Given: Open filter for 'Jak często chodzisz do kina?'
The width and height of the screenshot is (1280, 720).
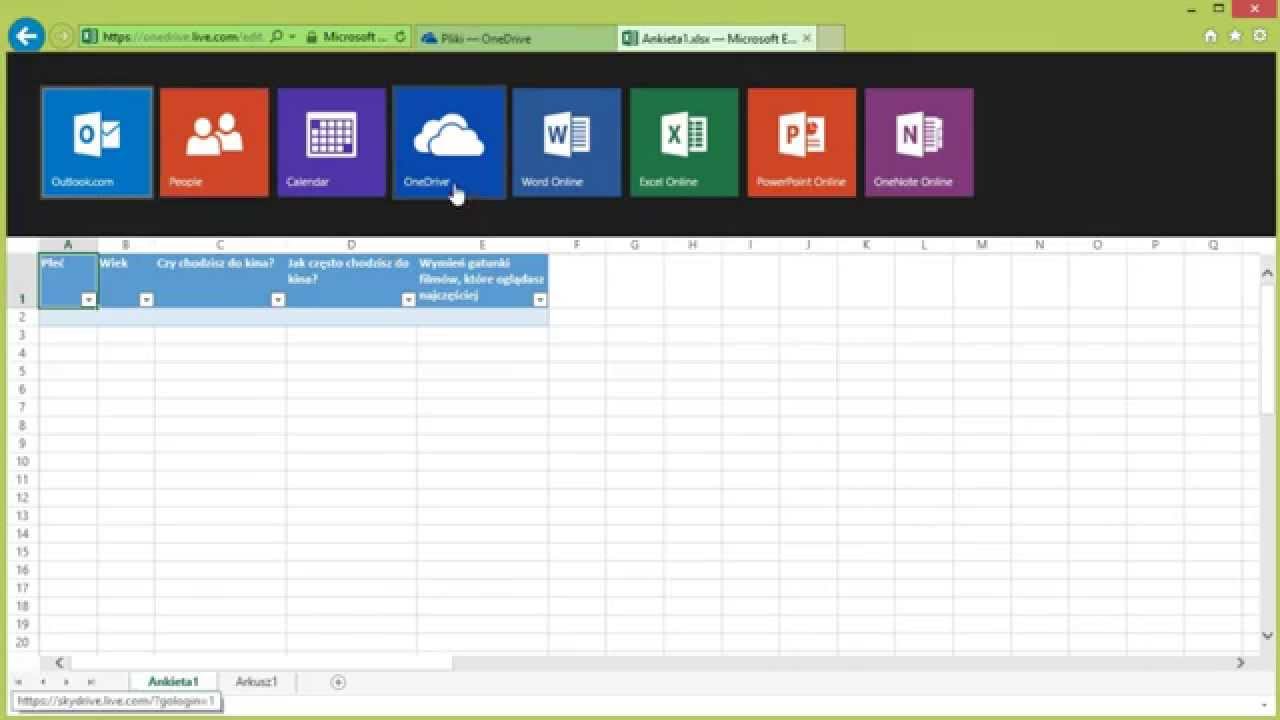Looking at the screenshot, I should (408, 300).
